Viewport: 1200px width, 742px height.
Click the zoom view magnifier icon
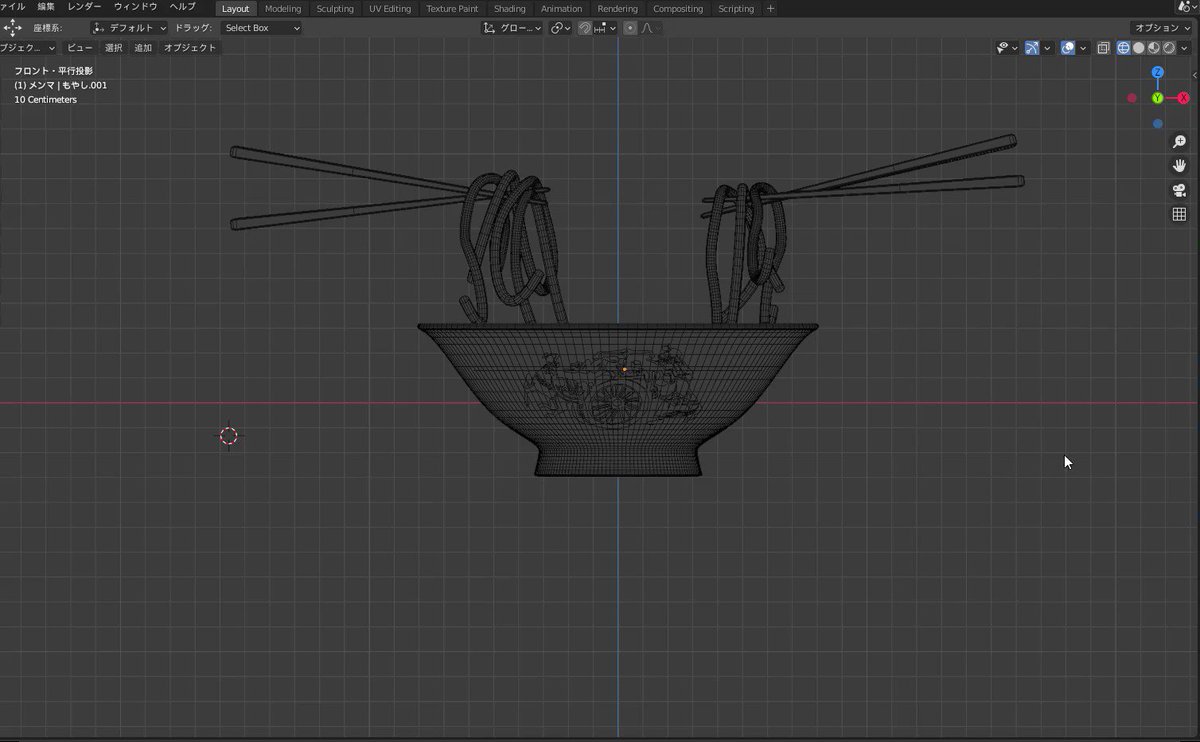1179,142
